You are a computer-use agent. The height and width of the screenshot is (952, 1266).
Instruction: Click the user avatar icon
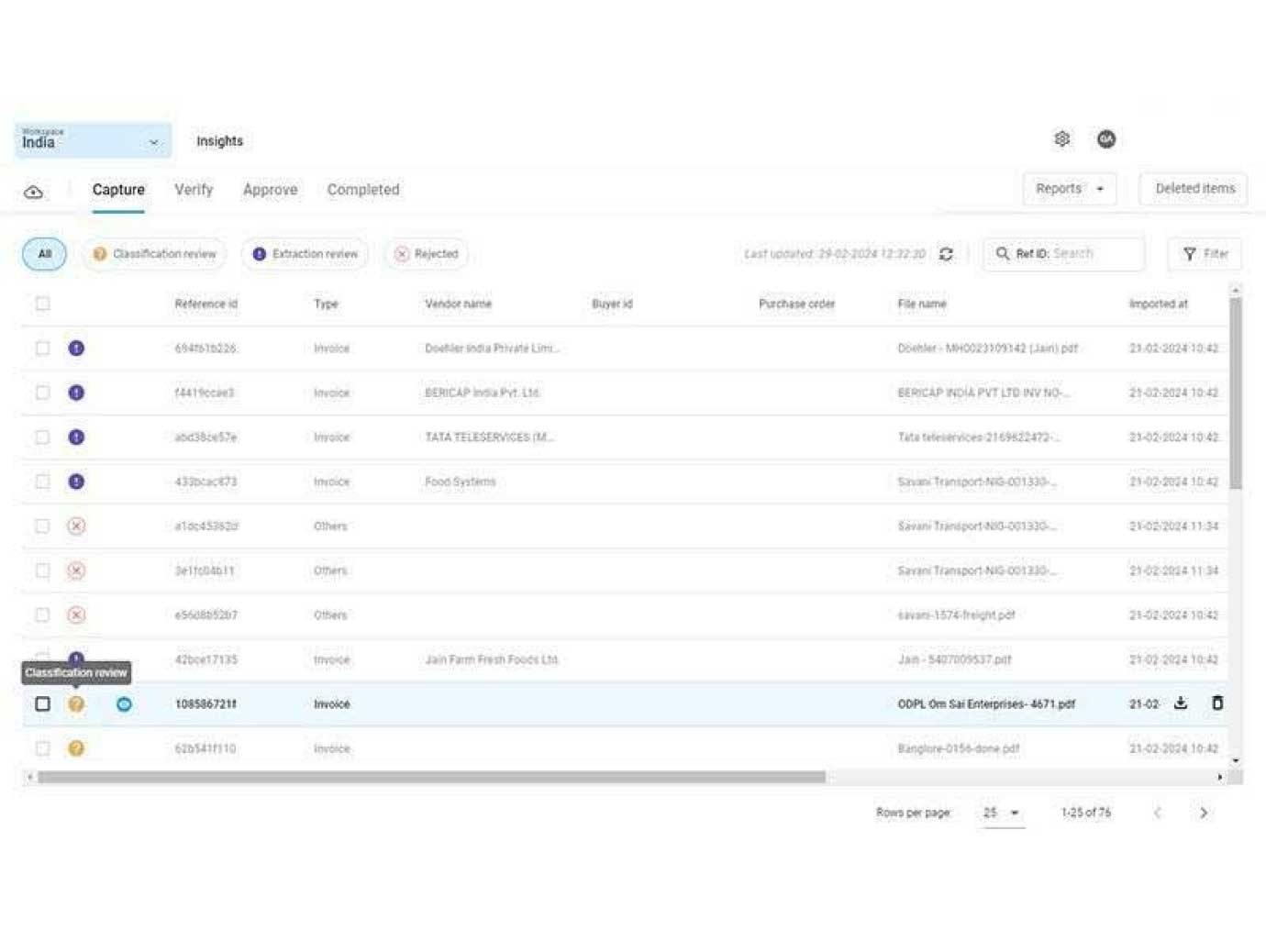(x=1105, y=138)
